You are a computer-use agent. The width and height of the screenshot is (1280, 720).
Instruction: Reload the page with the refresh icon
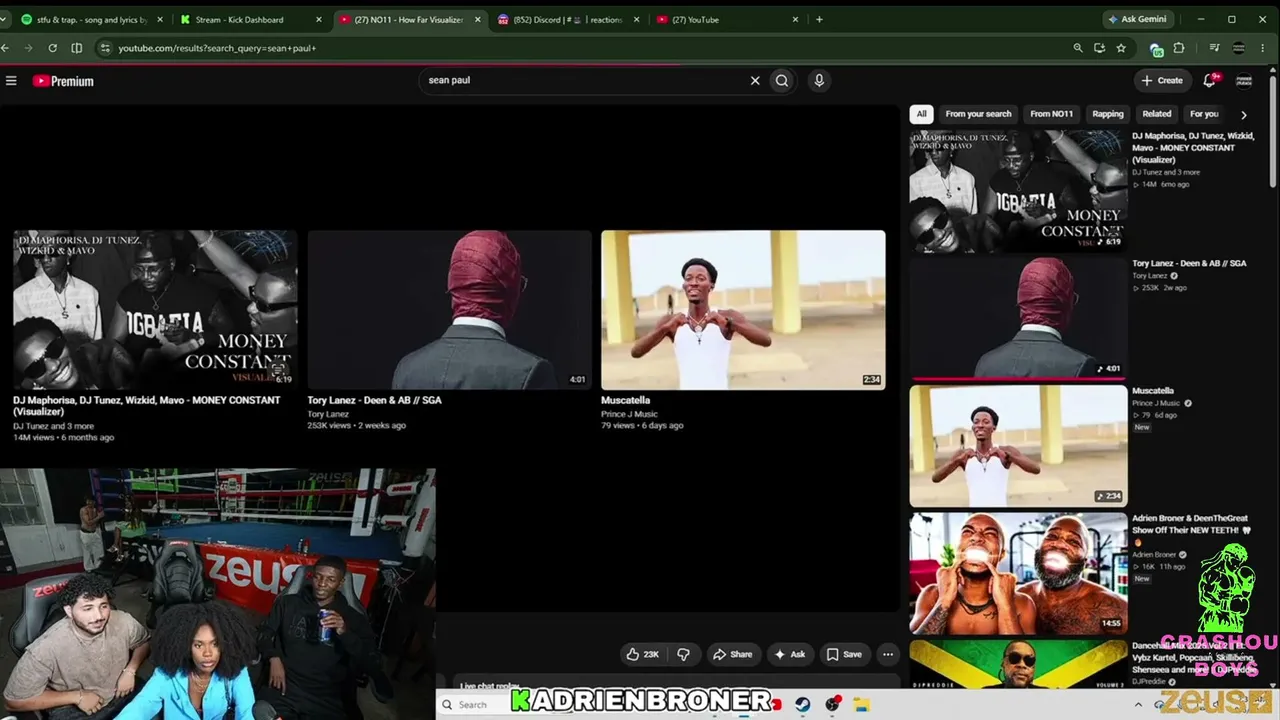52,48
